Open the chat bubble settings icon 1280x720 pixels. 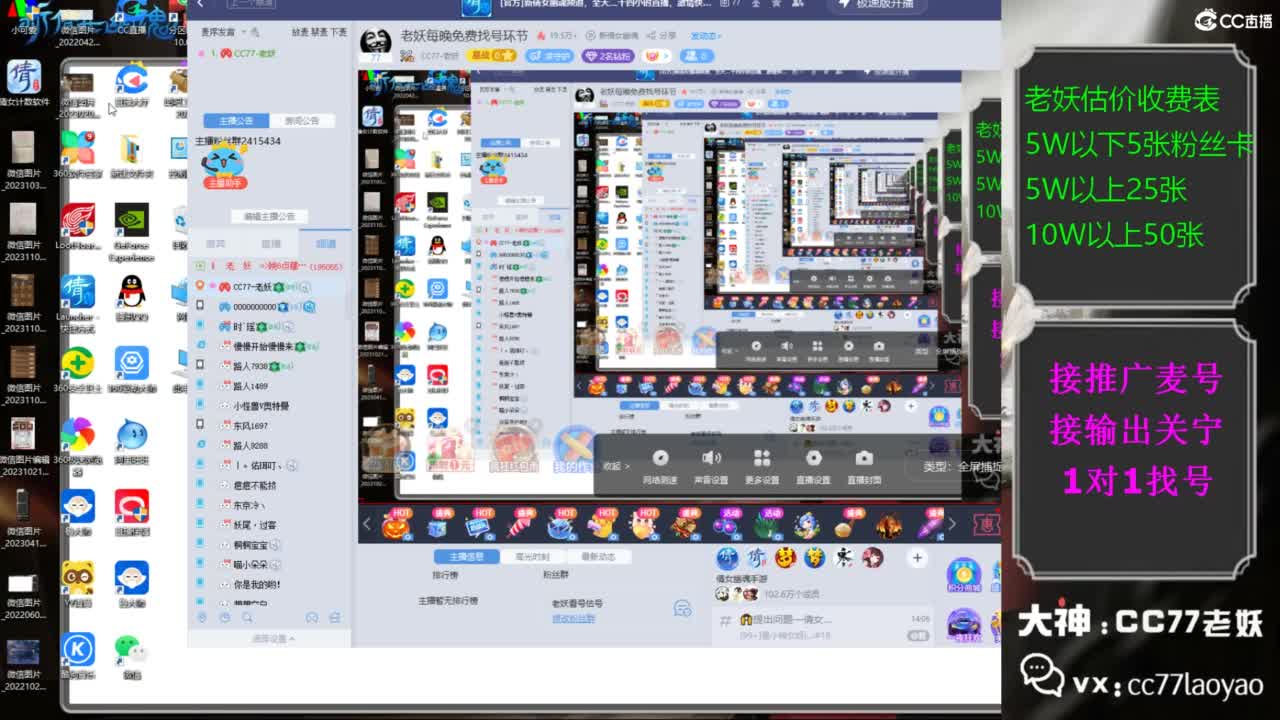click(683, 608)
